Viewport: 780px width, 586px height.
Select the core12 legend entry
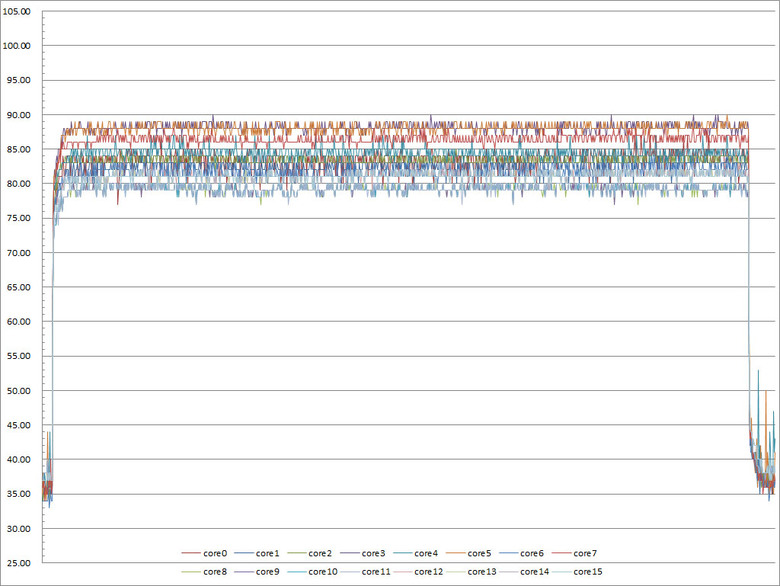pos(418,572)
